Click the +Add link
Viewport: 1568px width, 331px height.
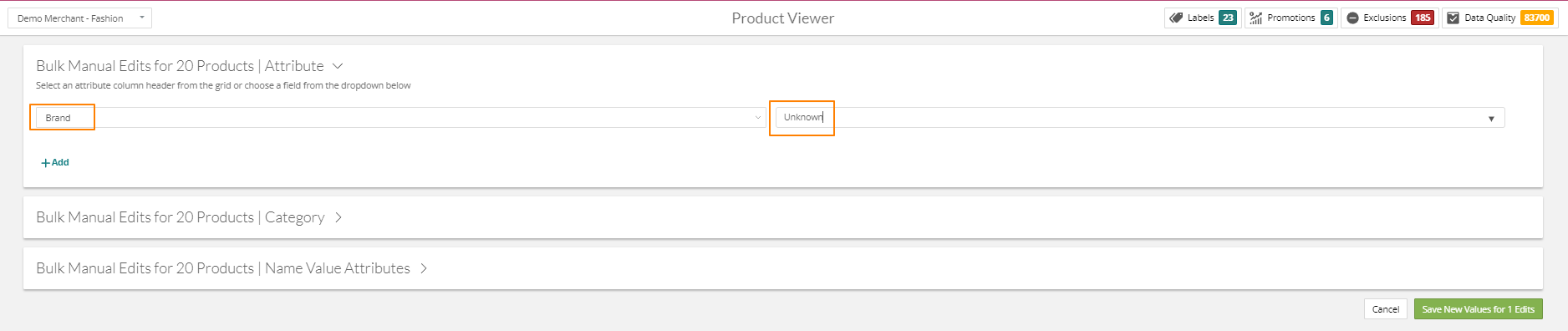pos(55,162)
